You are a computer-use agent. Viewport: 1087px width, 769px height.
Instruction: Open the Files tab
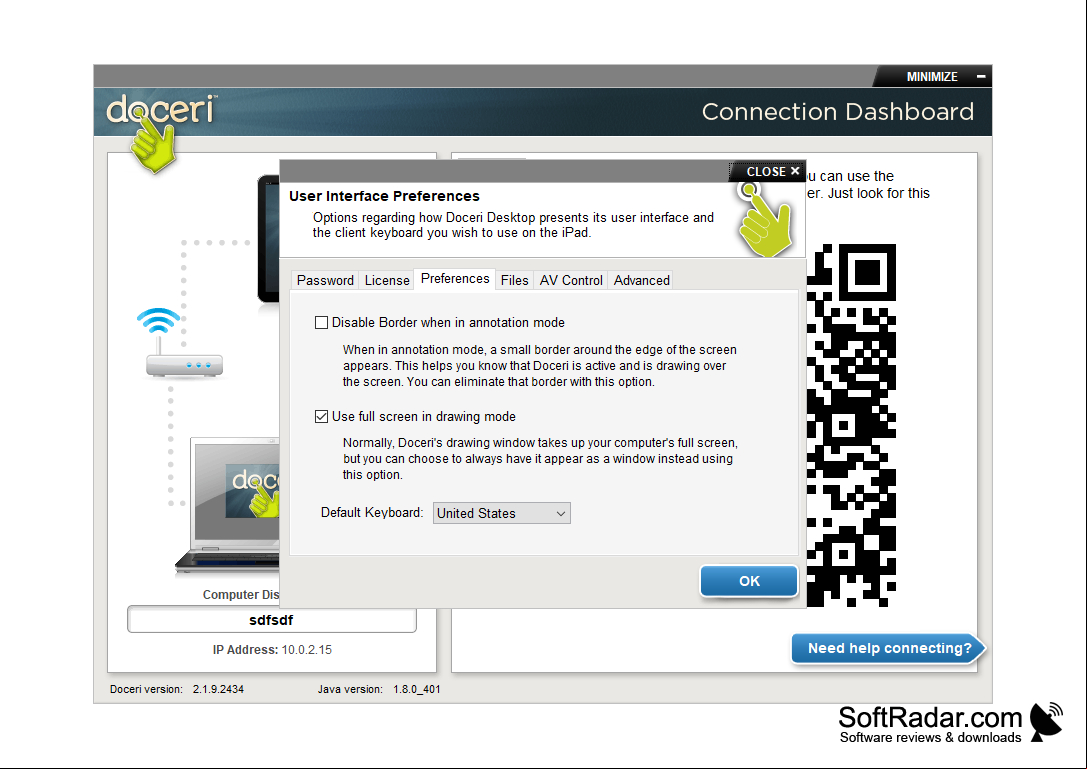pyautogui.click(x=514, y=280)
